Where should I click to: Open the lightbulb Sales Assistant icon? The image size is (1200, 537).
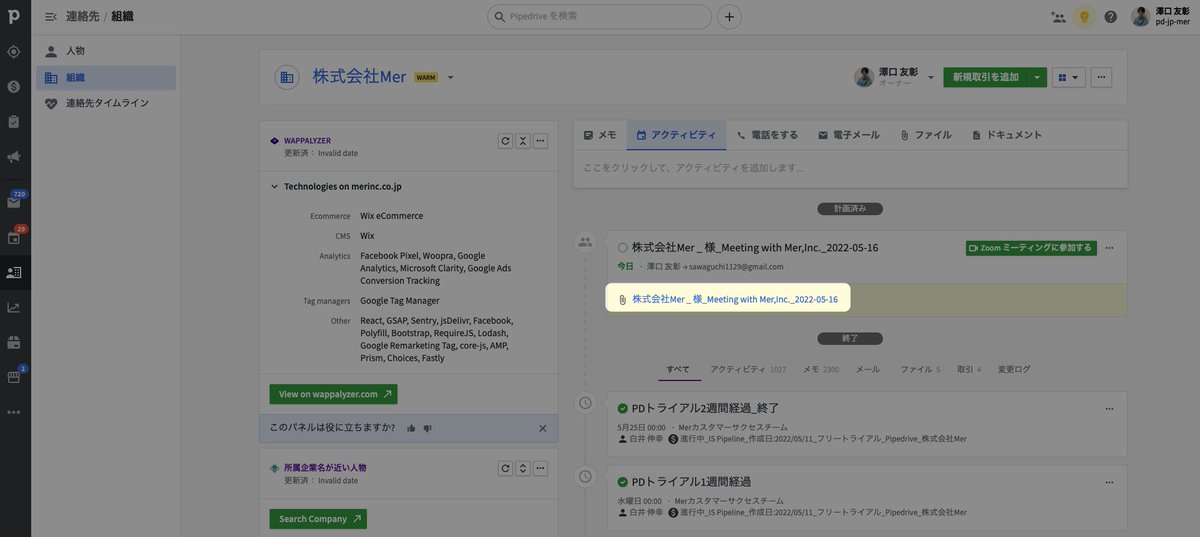[1084, 17]
